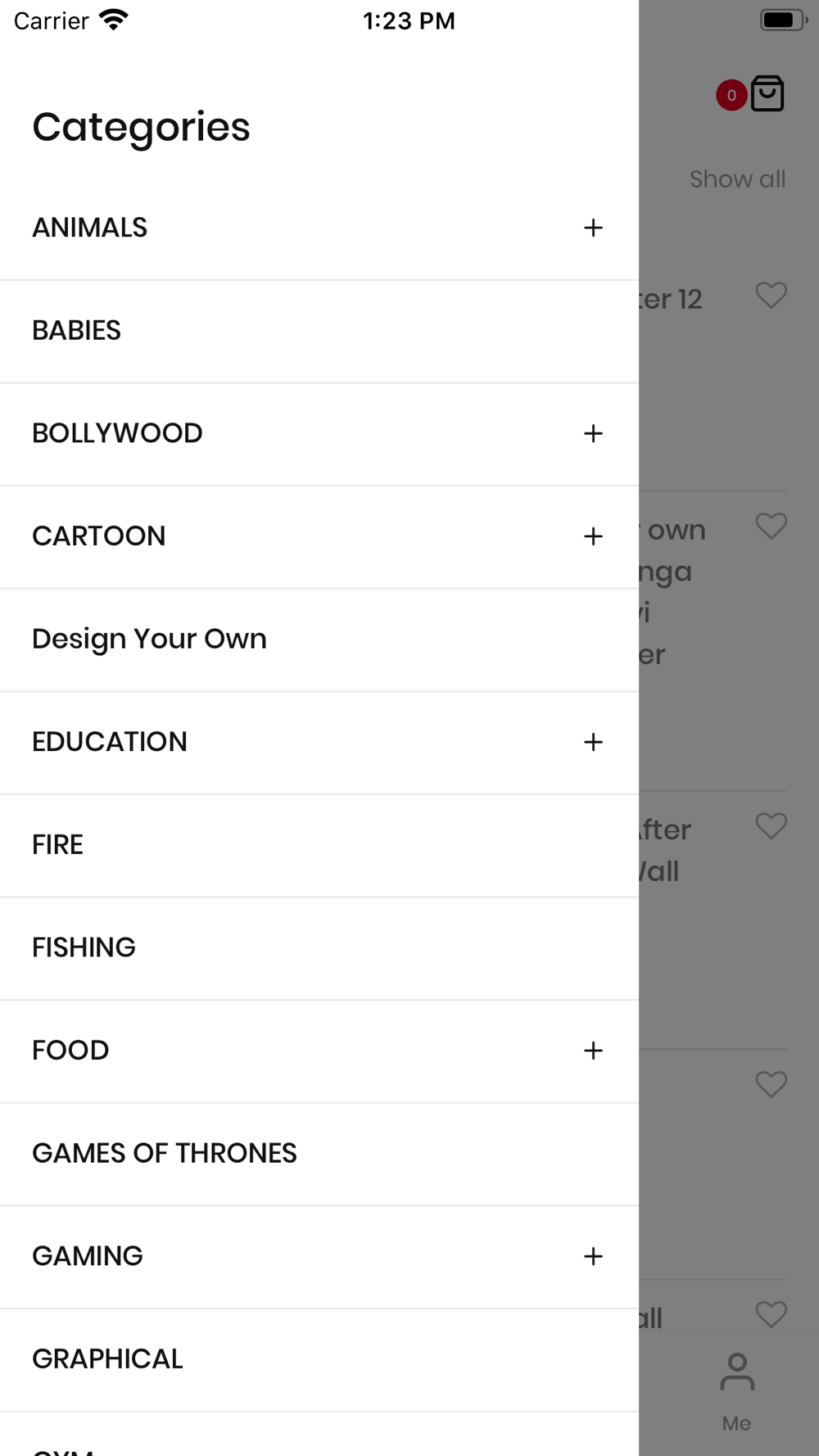Open the FIRE category
This screenshot has width=819, height=1456.
coord(319,845)
